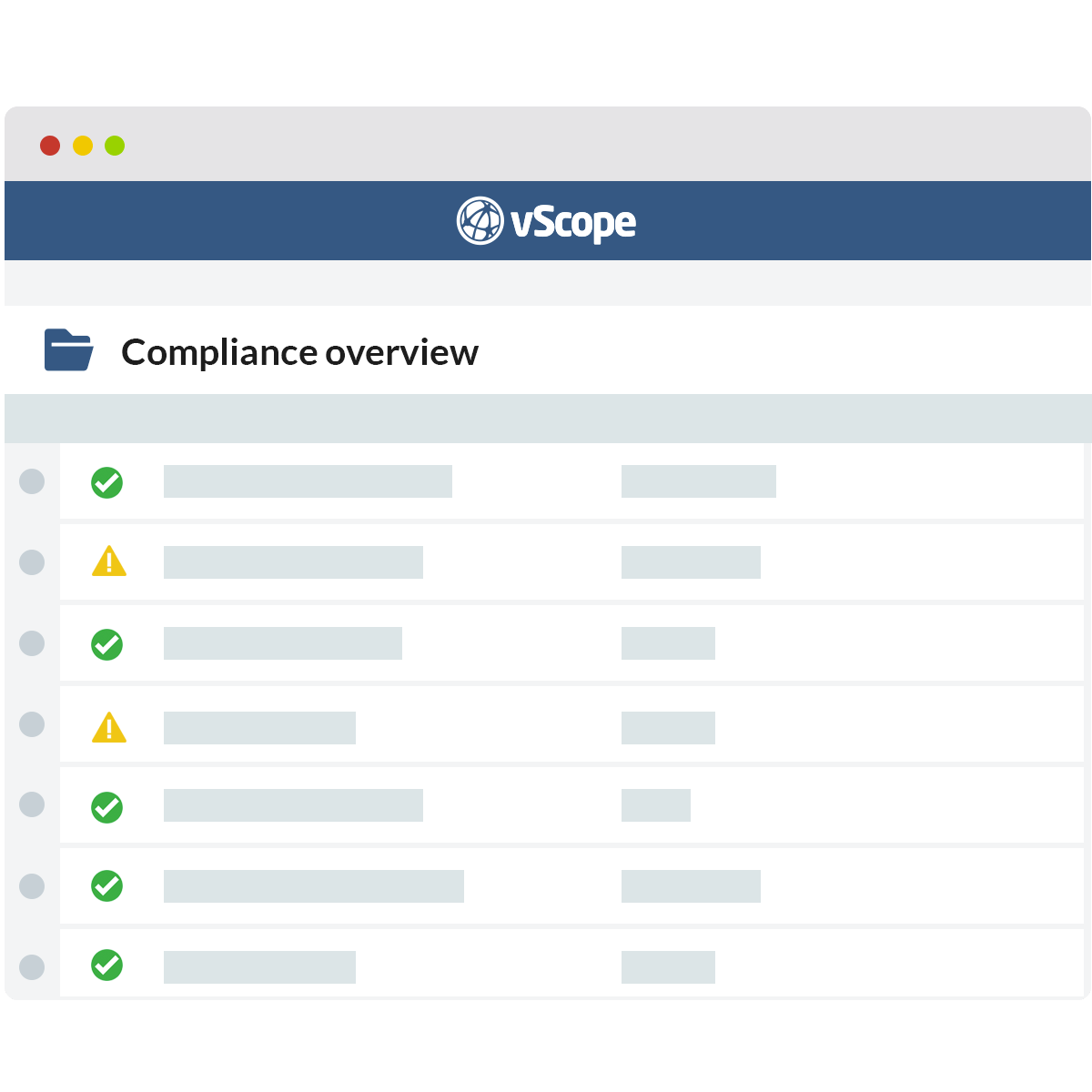
Task: Select the gray circle of the second row
Action: click(32, 562)
